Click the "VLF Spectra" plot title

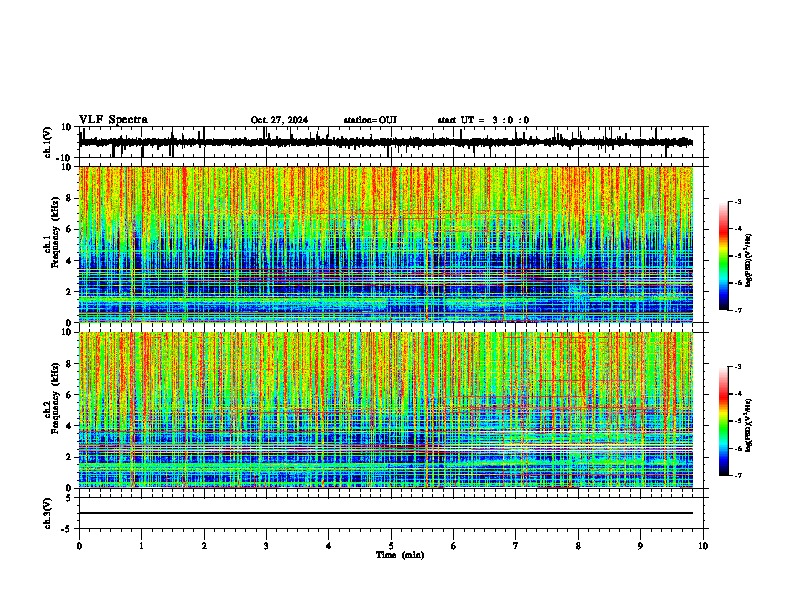tap(114, 120)
